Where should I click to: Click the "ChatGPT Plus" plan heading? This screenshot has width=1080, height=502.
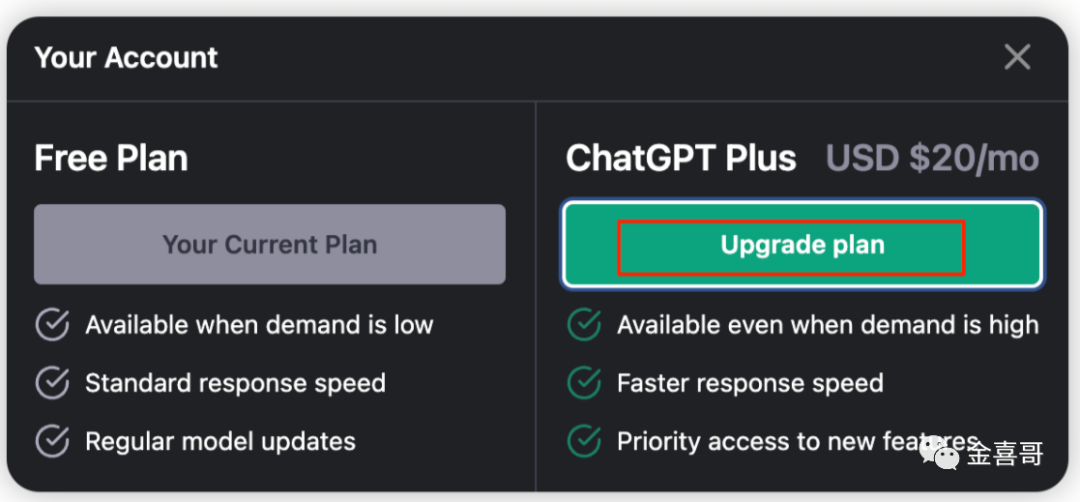(681, 158)
